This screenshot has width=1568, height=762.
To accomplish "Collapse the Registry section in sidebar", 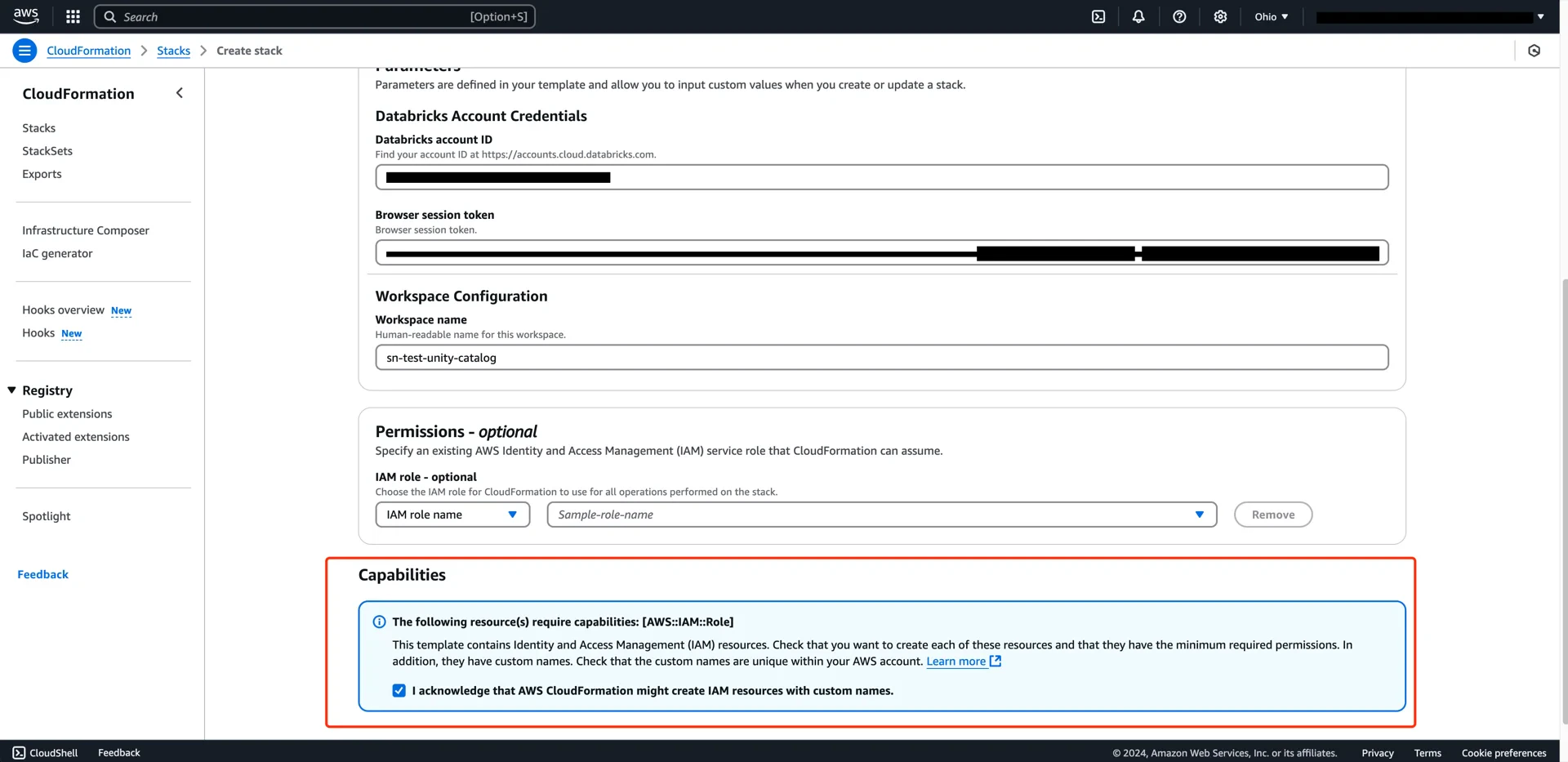I will (12, 390).
